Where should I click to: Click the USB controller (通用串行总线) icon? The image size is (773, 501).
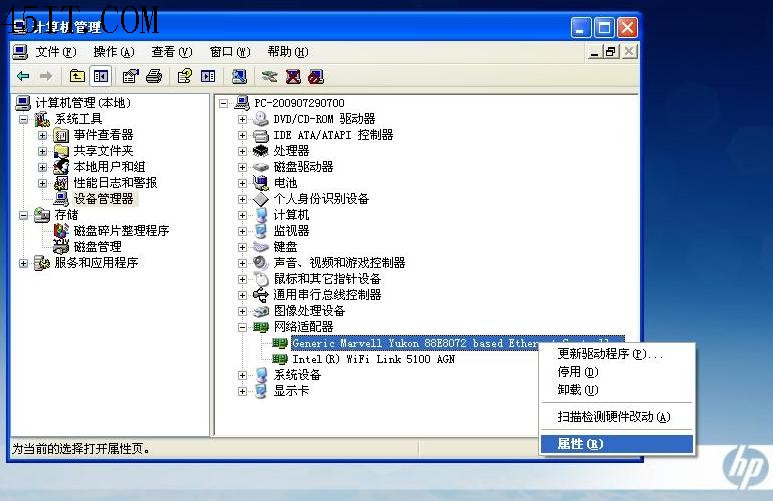coord(260,295)
